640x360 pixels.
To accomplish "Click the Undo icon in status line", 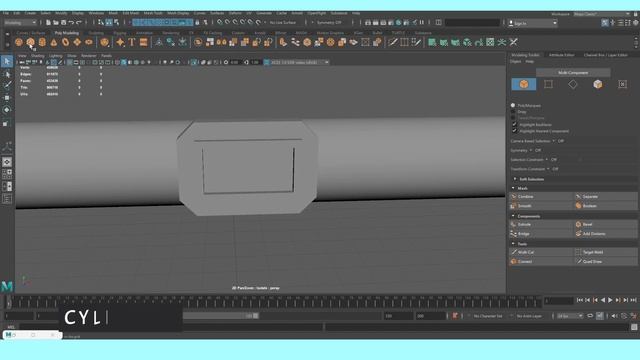I will click(71, 22).
